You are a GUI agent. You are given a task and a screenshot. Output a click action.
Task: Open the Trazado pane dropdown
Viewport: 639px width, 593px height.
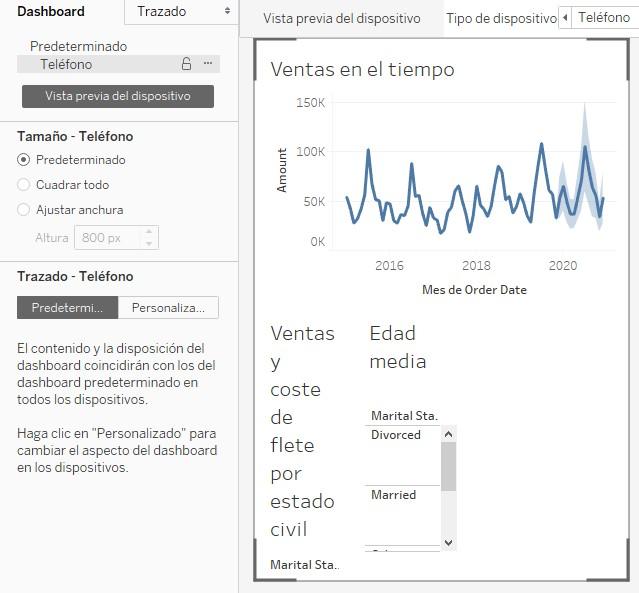click(181, 12)
